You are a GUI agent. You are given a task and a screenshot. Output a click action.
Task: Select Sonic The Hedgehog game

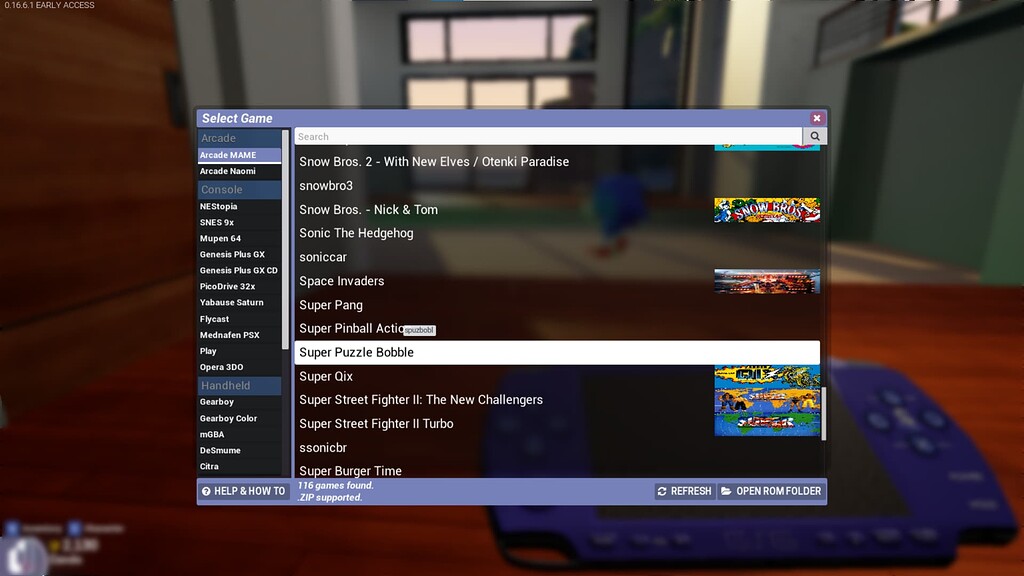tap(356, 233)
